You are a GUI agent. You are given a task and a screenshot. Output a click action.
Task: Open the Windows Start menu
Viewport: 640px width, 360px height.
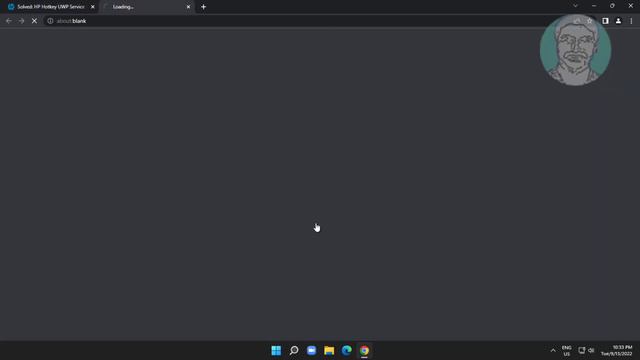[x=276, y=351]
